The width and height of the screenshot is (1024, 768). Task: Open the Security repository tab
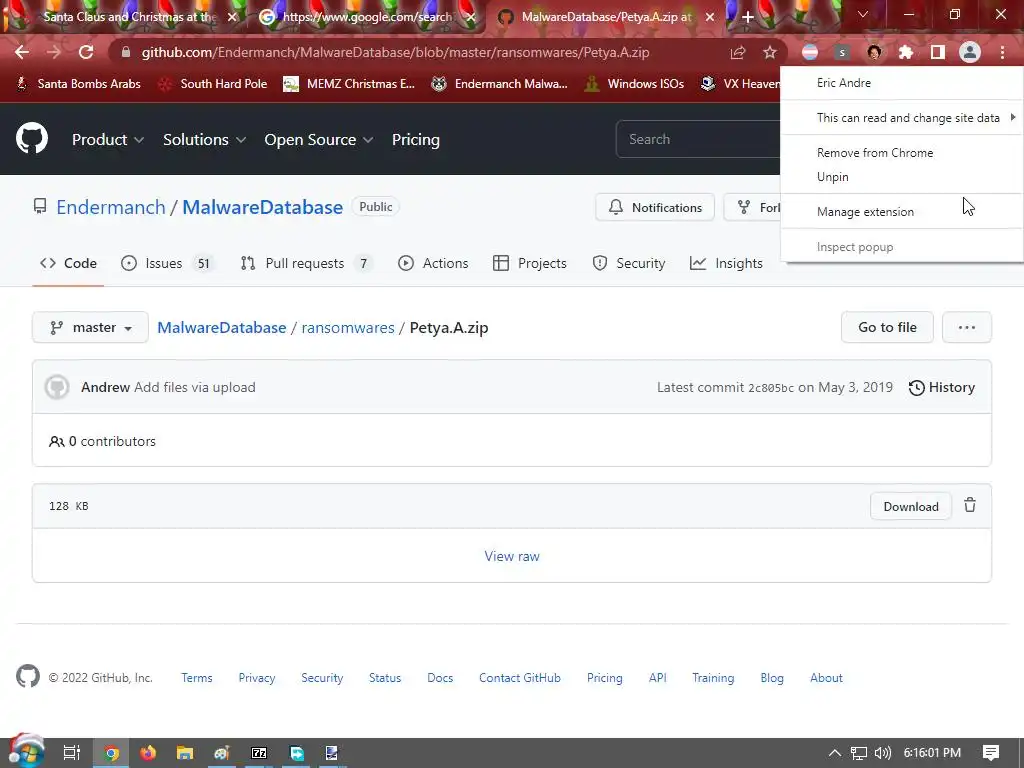pos(629,263)
